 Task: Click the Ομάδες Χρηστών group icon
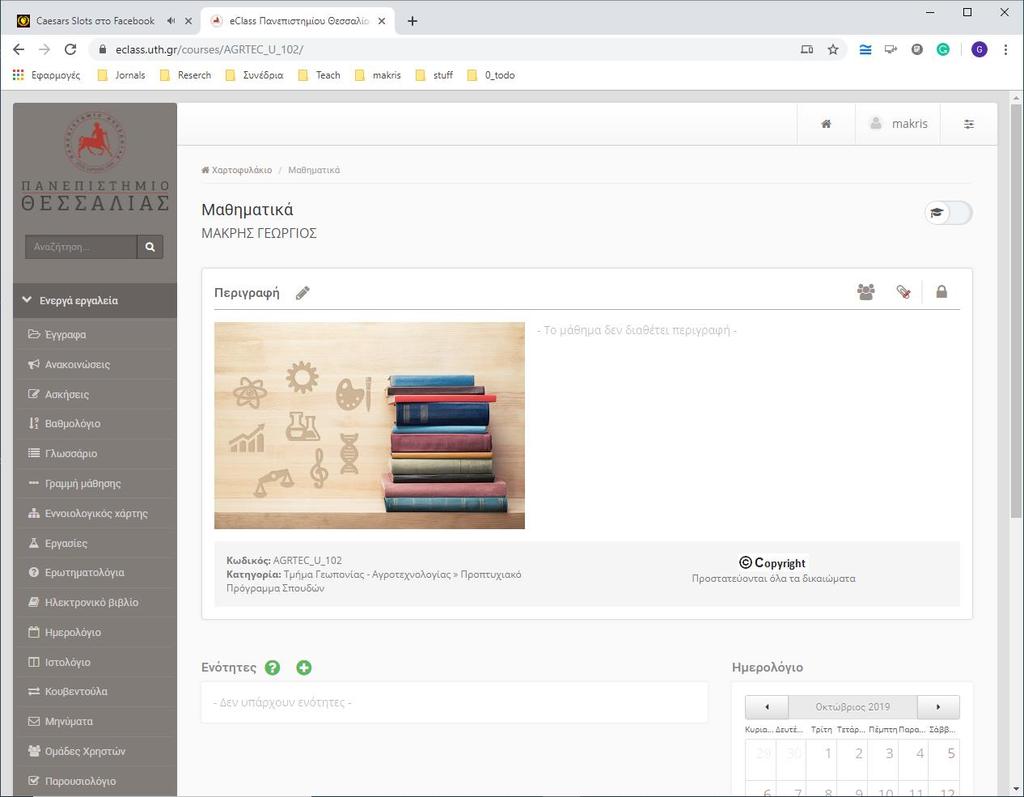(34, 751)
